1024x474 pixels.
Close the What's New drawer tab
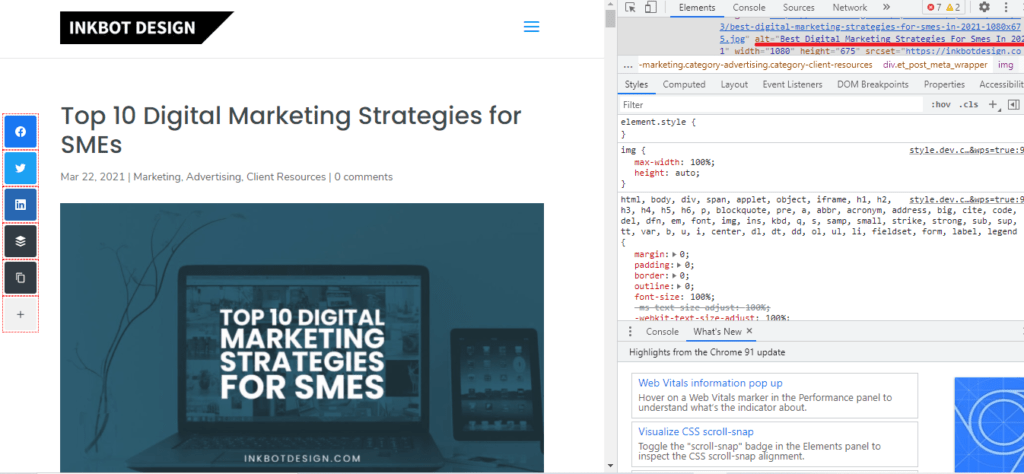click(x=749, y=331)
